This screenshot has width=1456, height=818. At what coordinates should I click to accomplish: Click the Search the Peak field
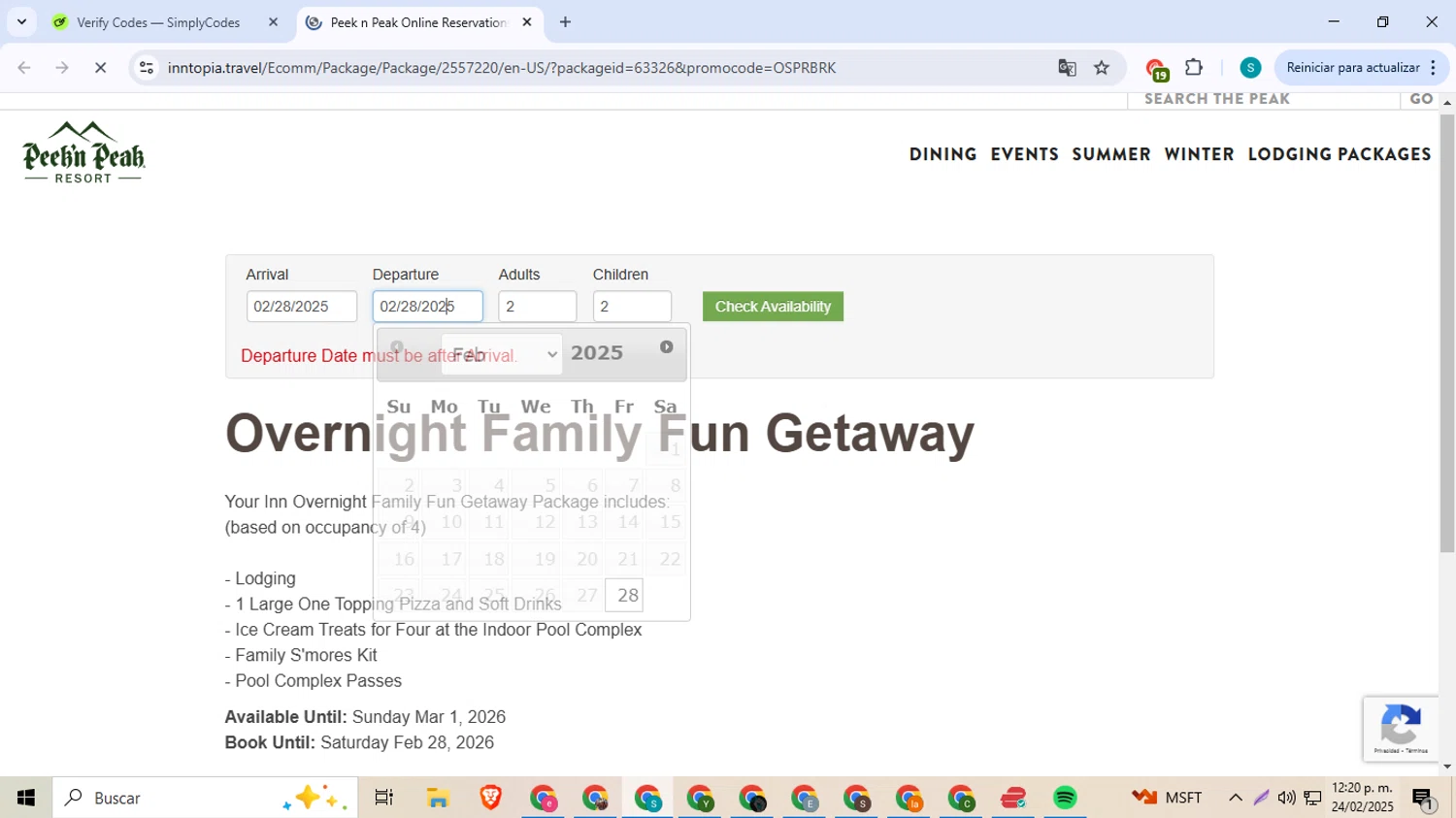(x=1263, y=99)
